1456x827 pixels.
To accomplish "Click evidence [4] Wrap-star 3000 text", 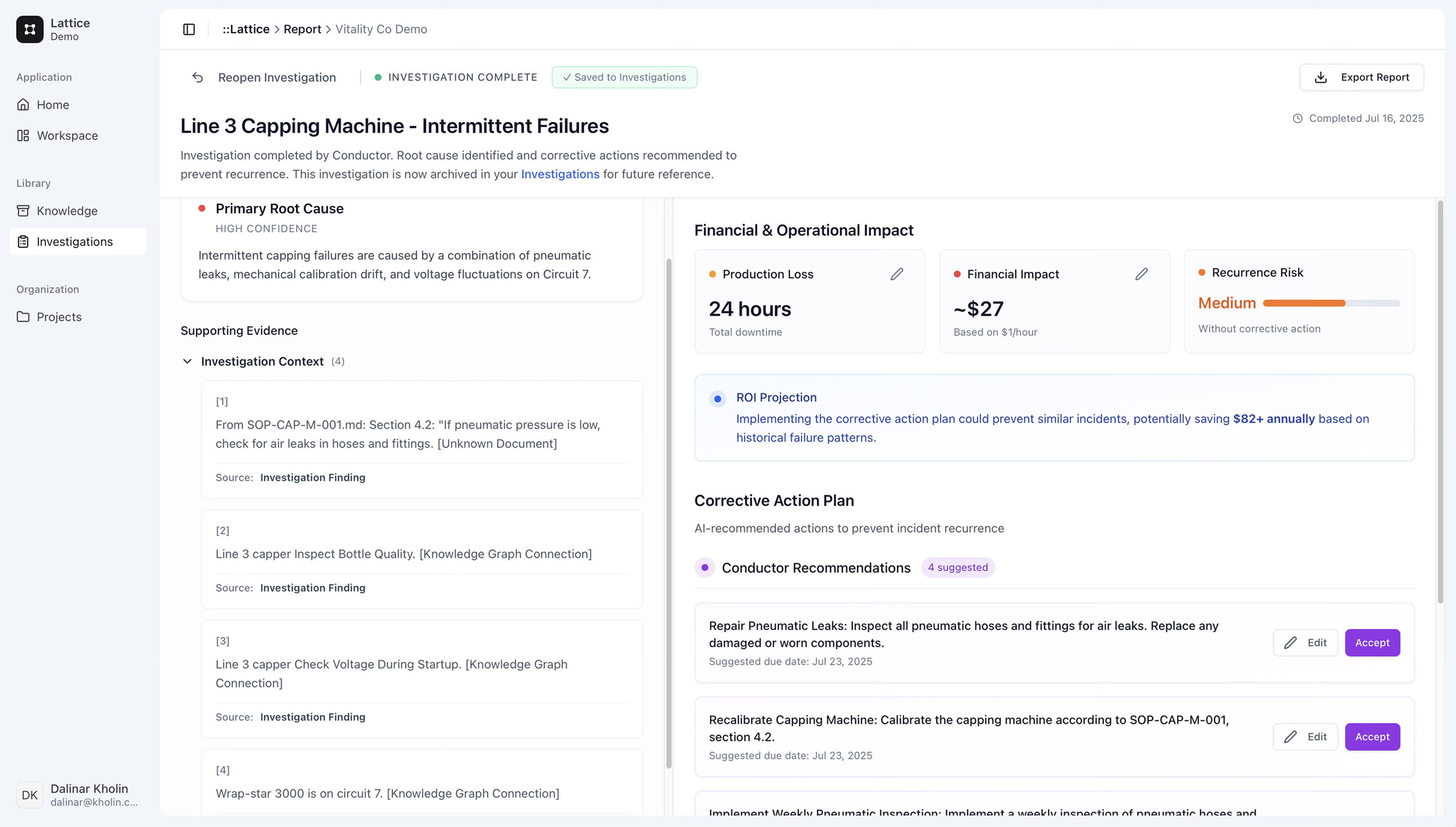I will pyautogui.click(x=387, y=794).
